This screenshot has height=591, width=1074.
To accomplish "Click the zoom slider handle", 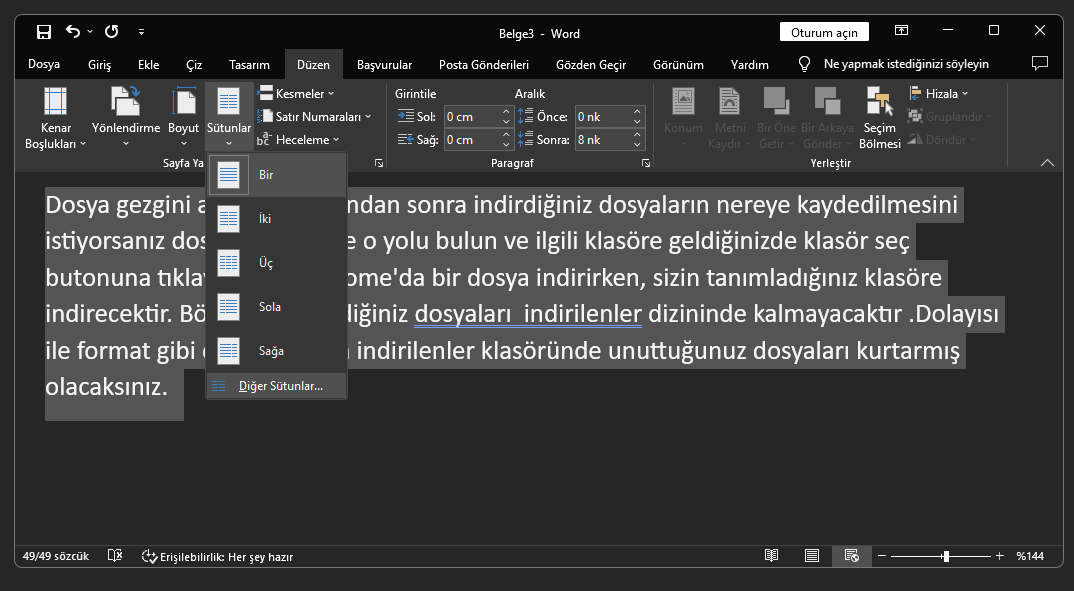I will coord(946,556).
